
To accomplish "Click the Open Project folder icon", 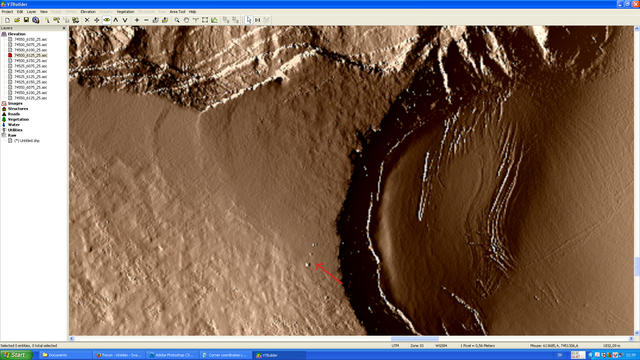I will (x=17, y=20).
